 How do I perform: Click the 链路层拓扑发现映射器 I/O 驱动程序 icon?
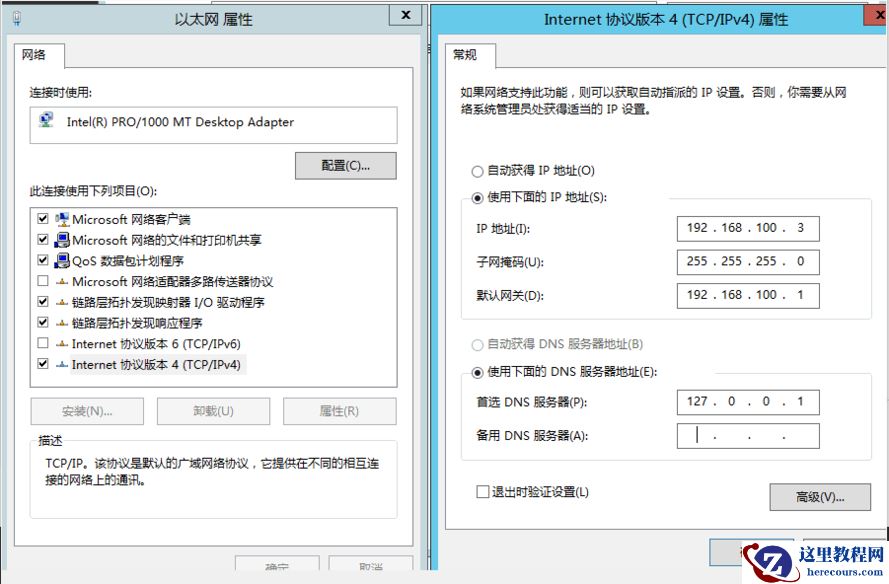[x=62, y=303]
